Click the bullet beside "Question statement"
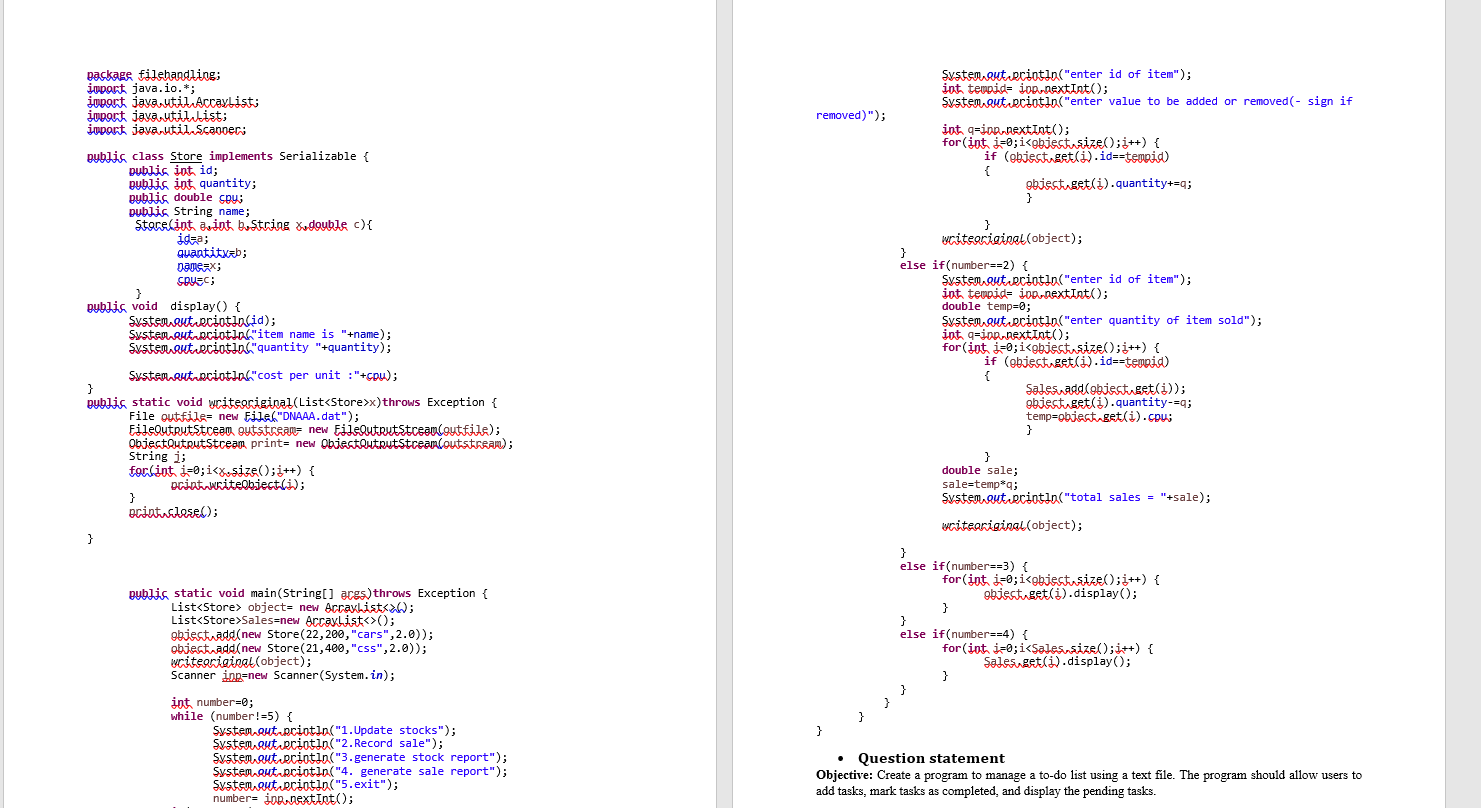 click(839, 758)
